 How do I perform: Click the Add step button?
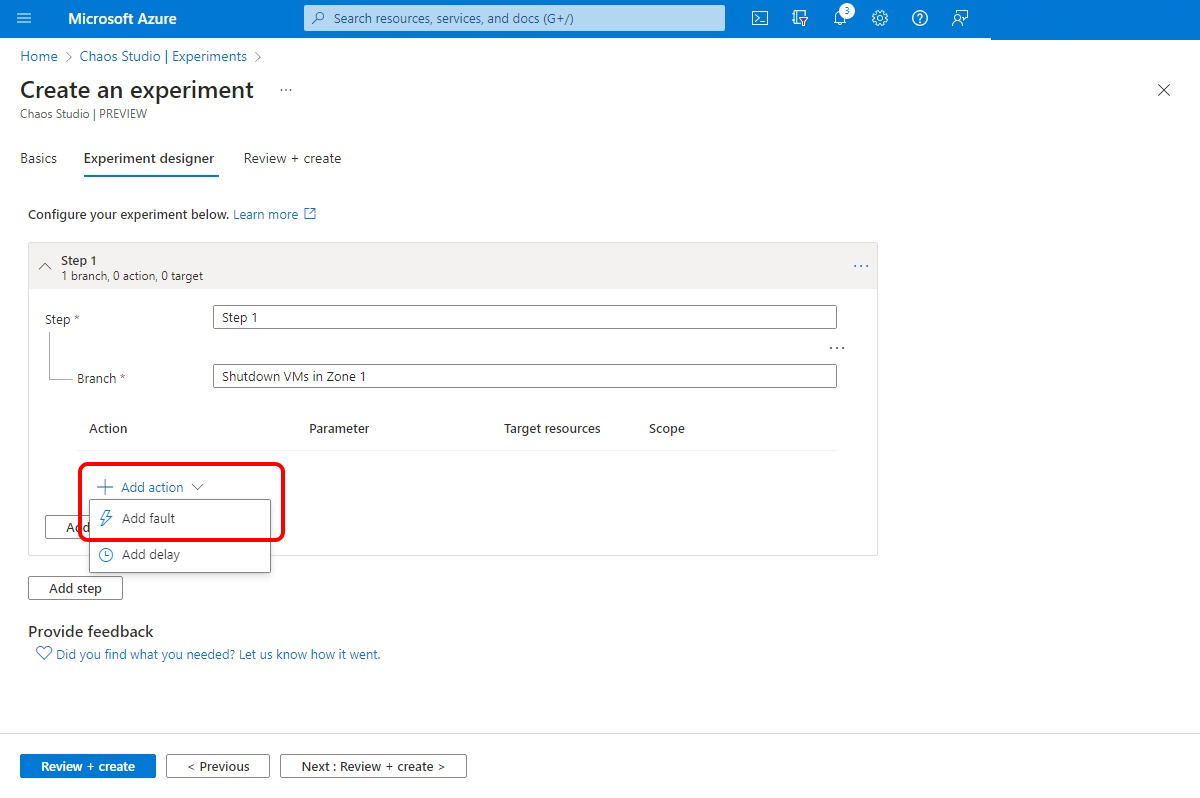pos(75,588)
